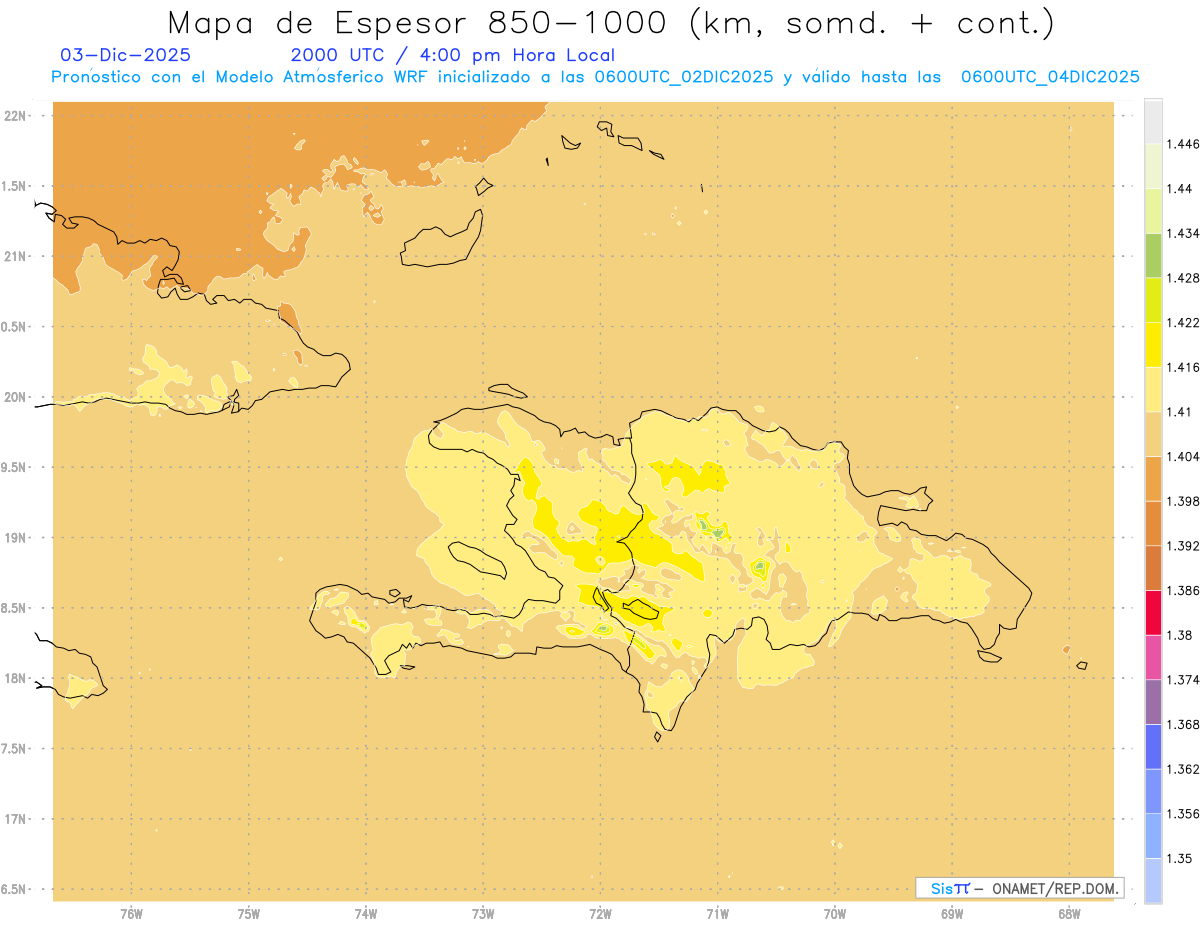Image resolution: width=1200 pixels, height=927 pixels.
Task: Click the '70W' longitude axis label
Action: (x=835, y=913)
